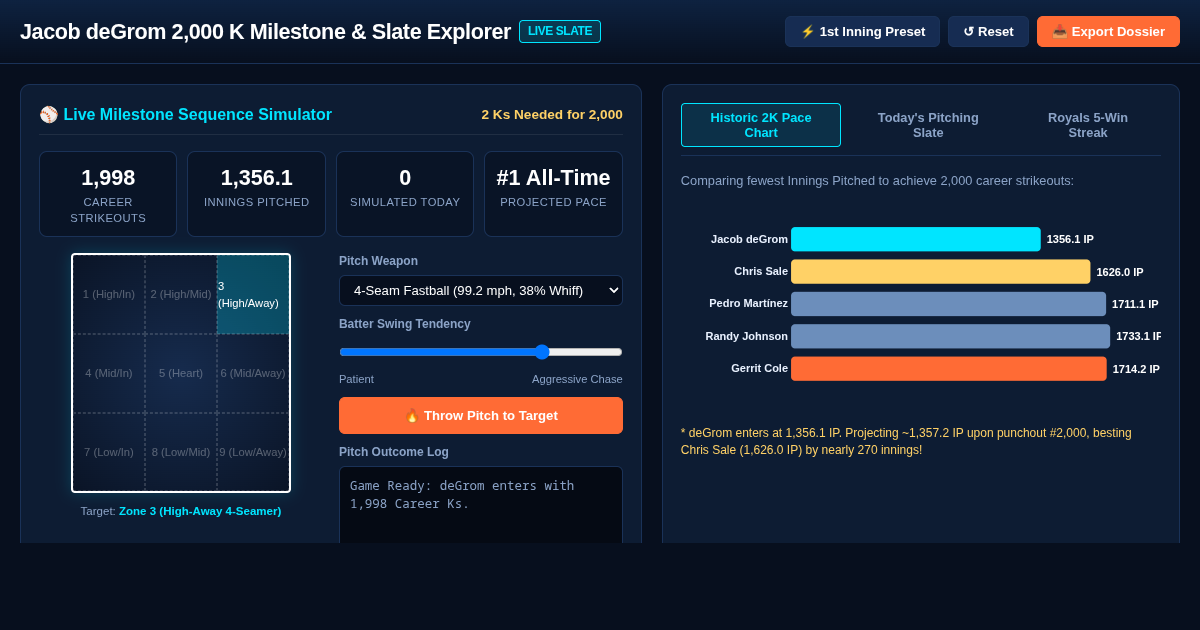The width and height of the screenshot is (1200, 630).
Task: Click the Projected Pace stat card
Action: coord(553,194)
